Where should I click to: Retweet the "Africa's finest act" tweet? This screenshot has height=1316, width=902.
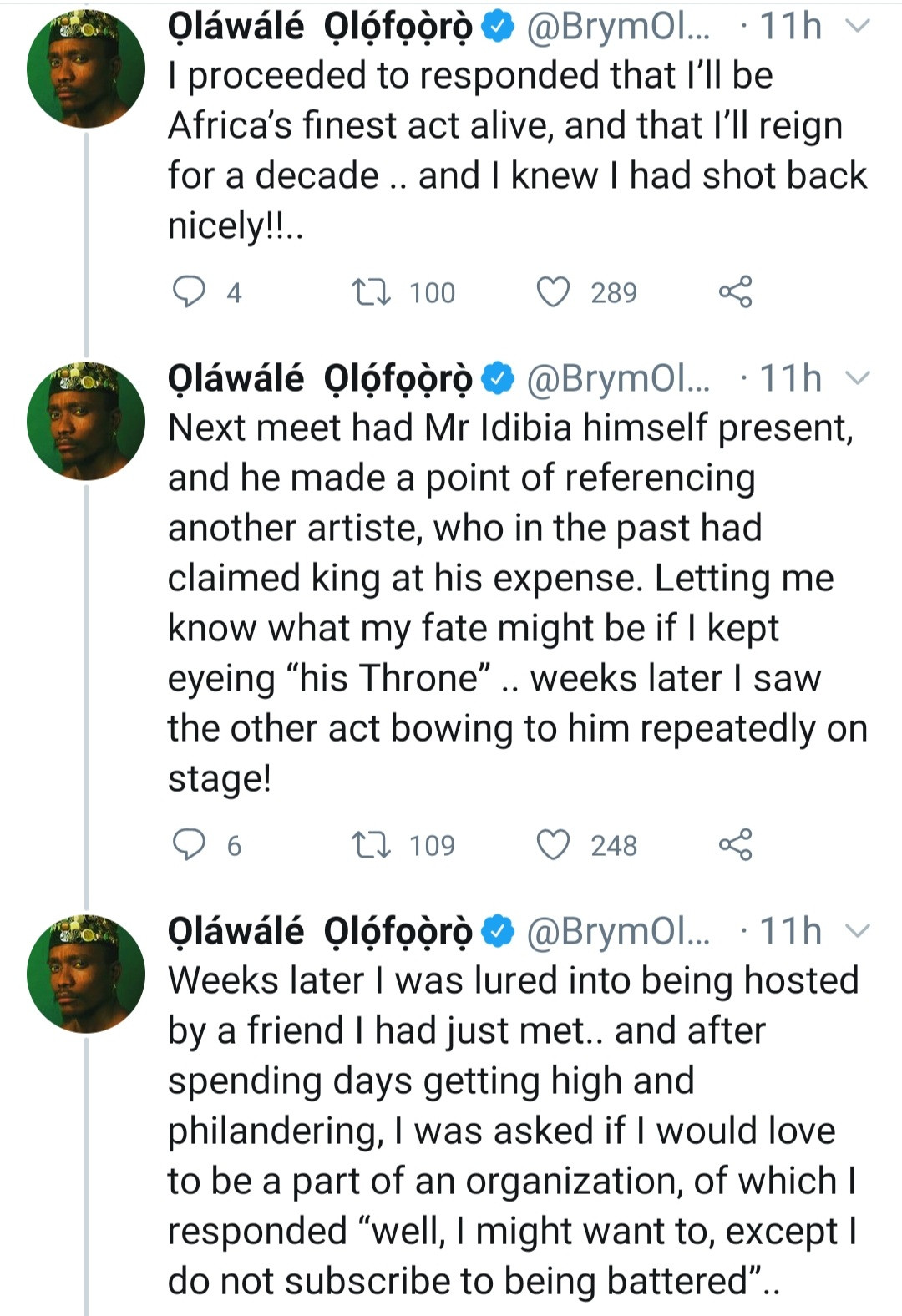[x=371, y=292]
